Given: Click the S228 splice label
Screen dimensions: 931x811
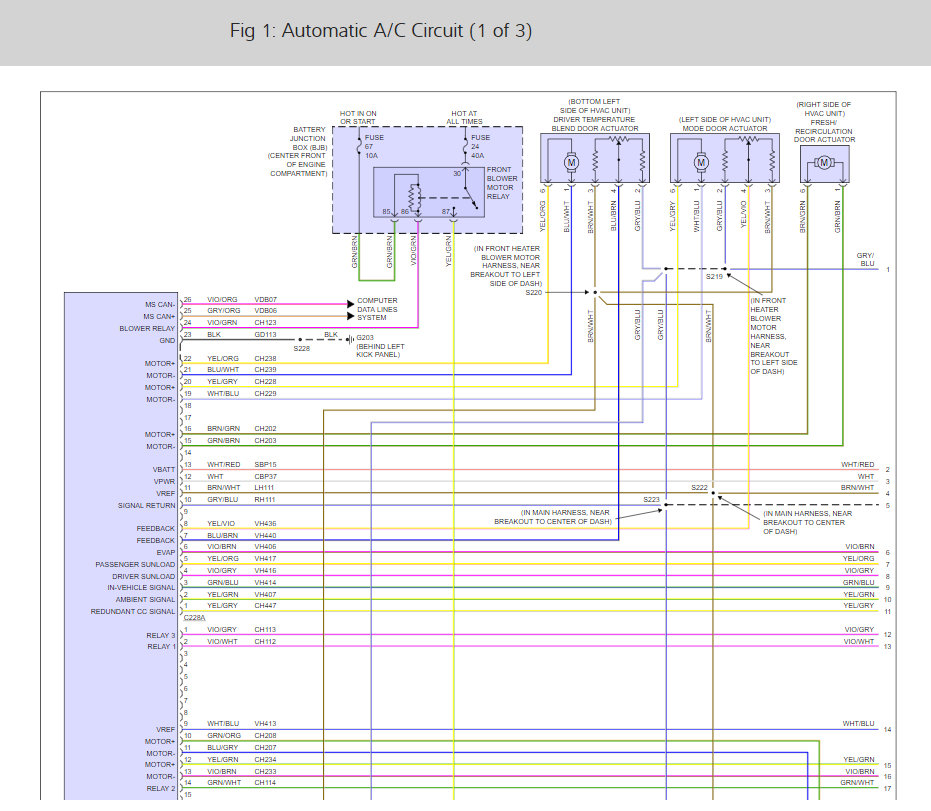Looking at the screenshot, I should (302, 349).
